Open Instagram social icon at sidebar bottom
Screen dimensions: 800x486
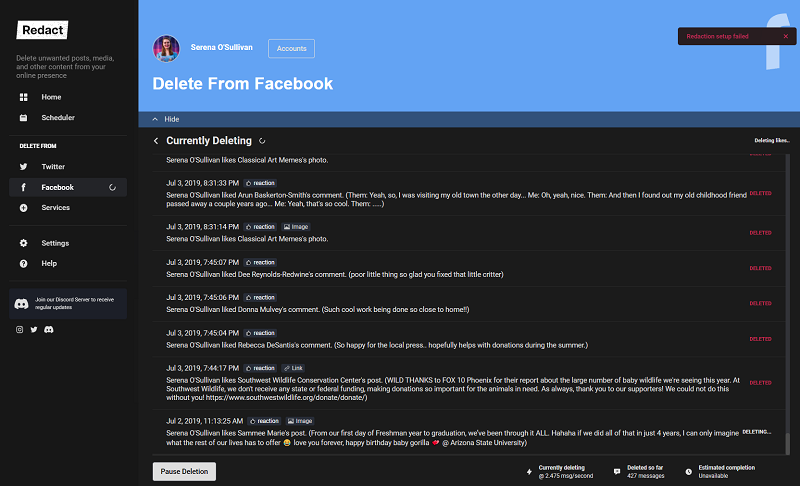(x=19, y=329)
